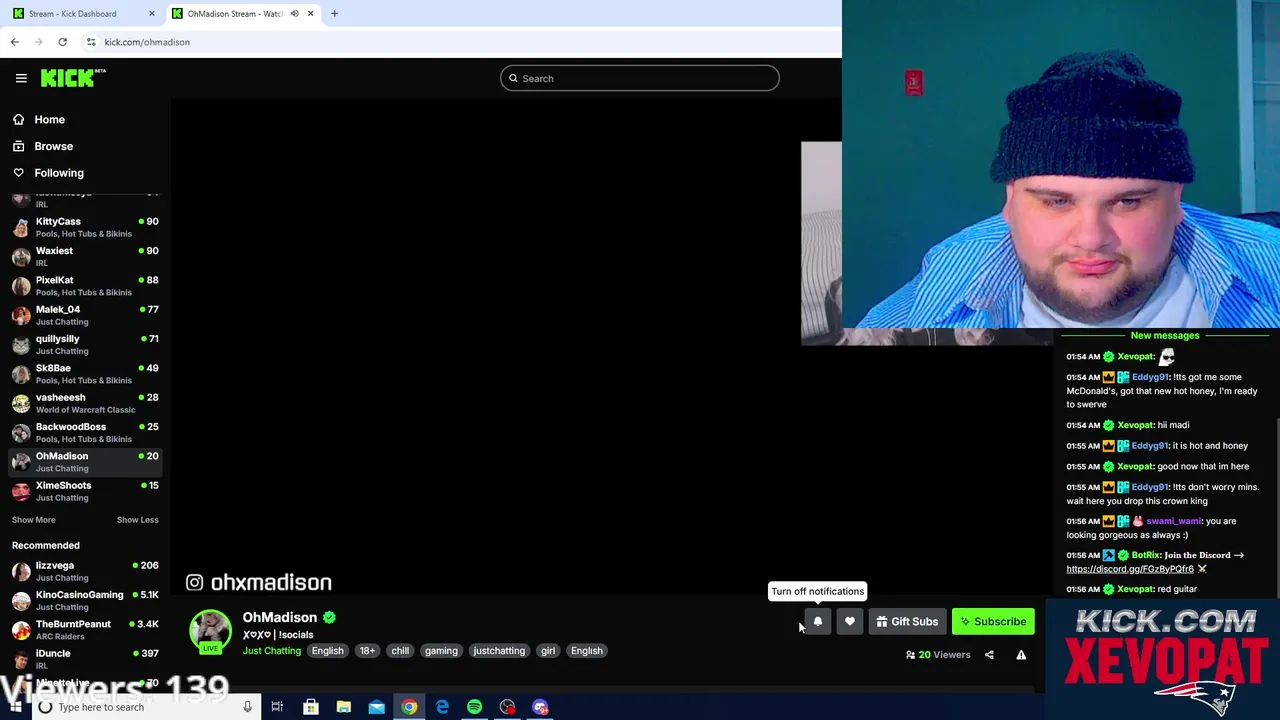Screen dimensions: 1280x720
Task: Click the Gift Subs button
Action: [907, 622]
